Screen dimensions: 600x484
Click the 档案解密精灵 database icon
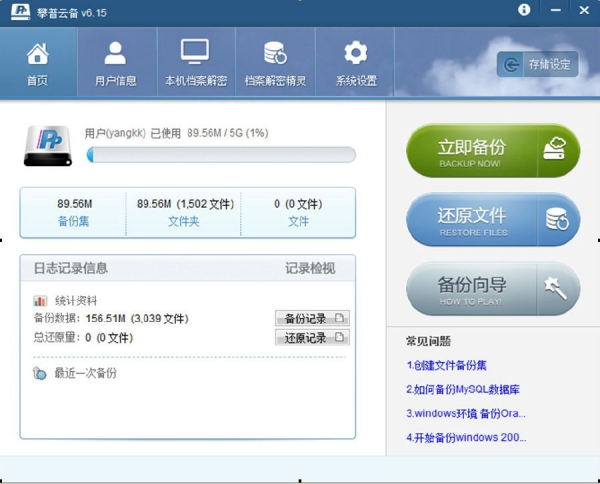coord(275,53)
